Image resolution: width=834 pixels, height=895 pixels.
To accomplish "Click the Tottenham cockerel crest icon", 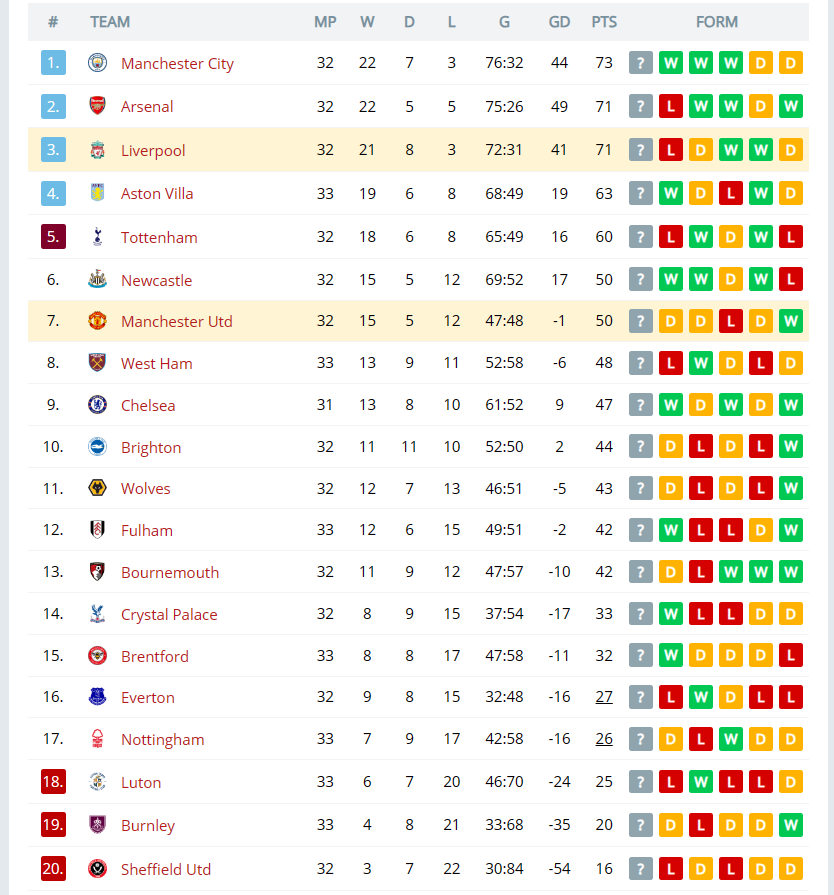I will pyautogui.click(x=98, y=237).
